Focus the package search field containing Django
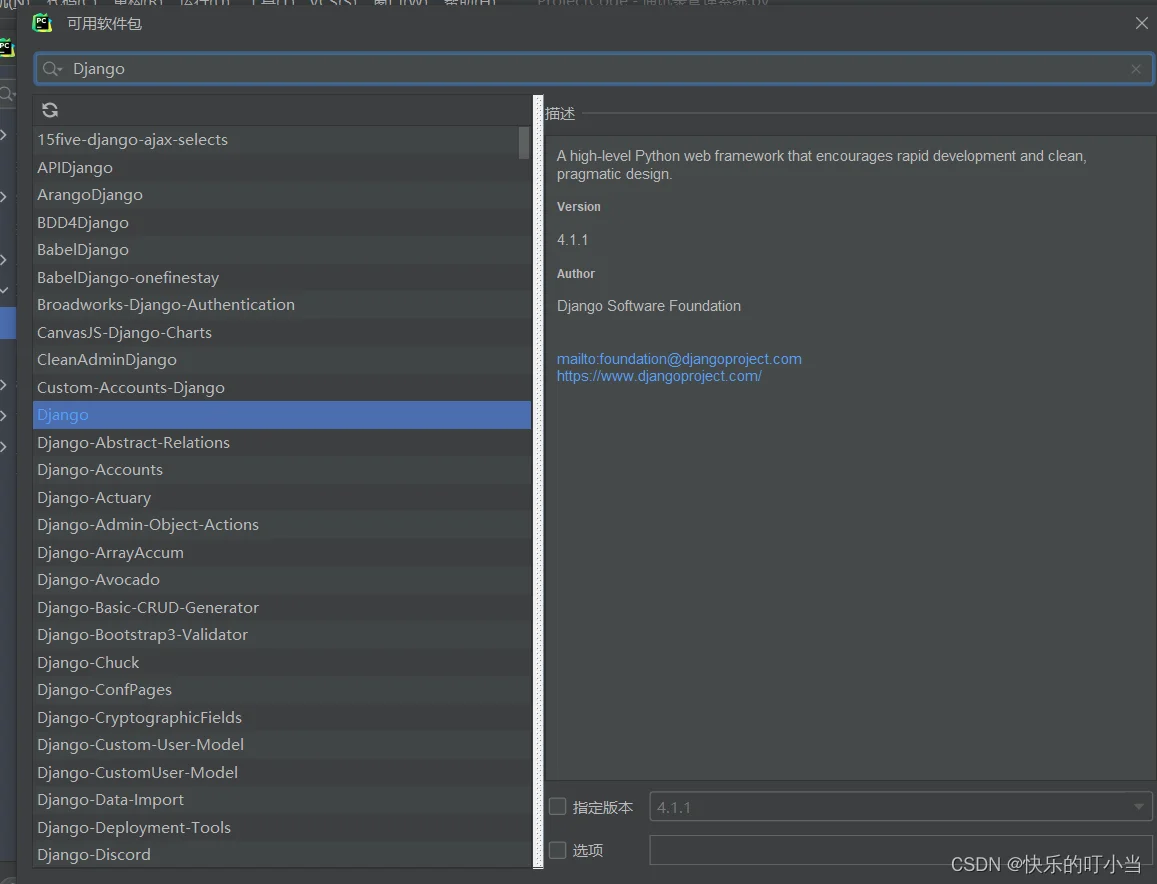Image resolution: width=1157 pixels, height=884 pixels. 594,69
